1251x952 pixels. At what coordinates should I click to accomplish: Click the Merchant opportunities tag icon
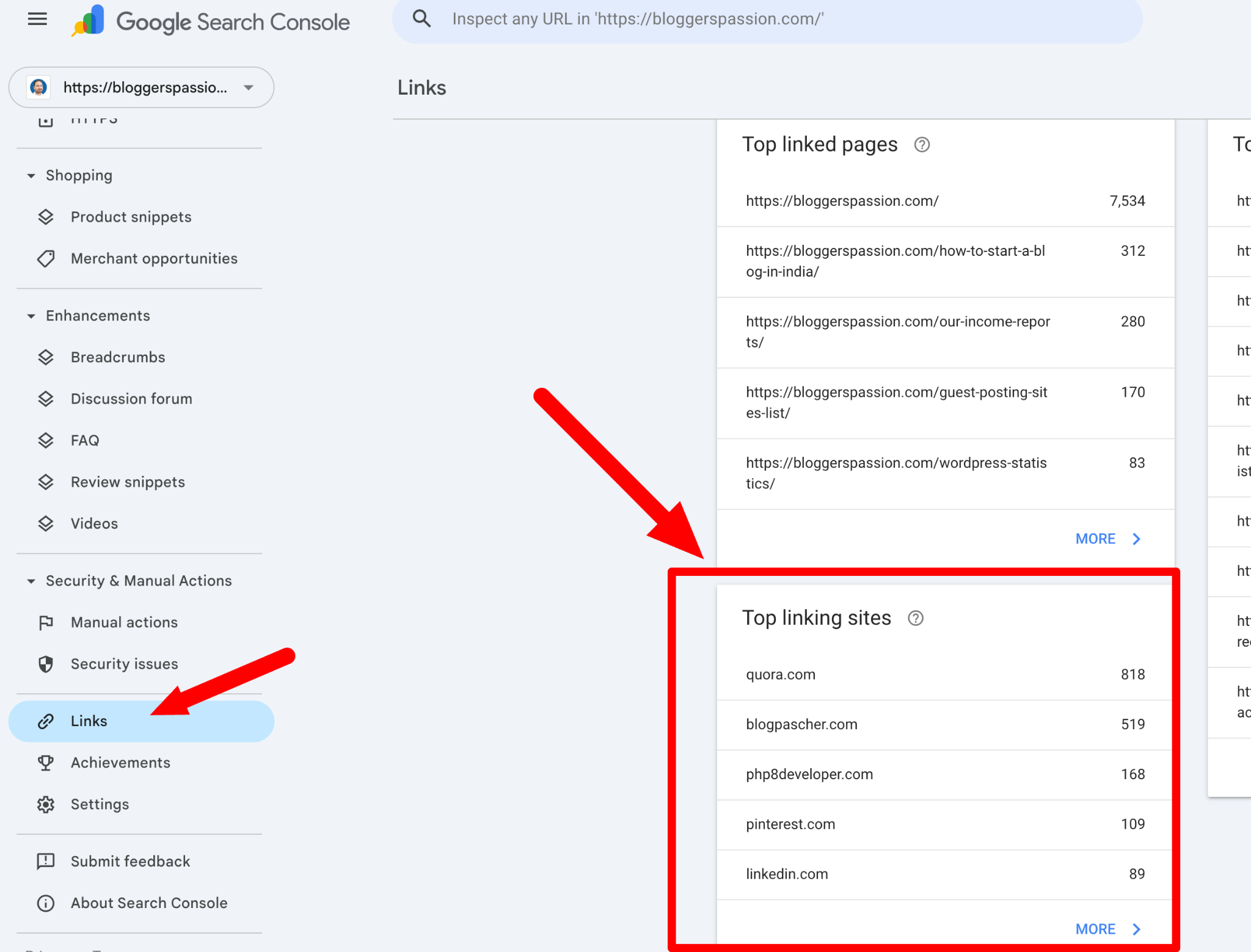click(x=46, y=258)
